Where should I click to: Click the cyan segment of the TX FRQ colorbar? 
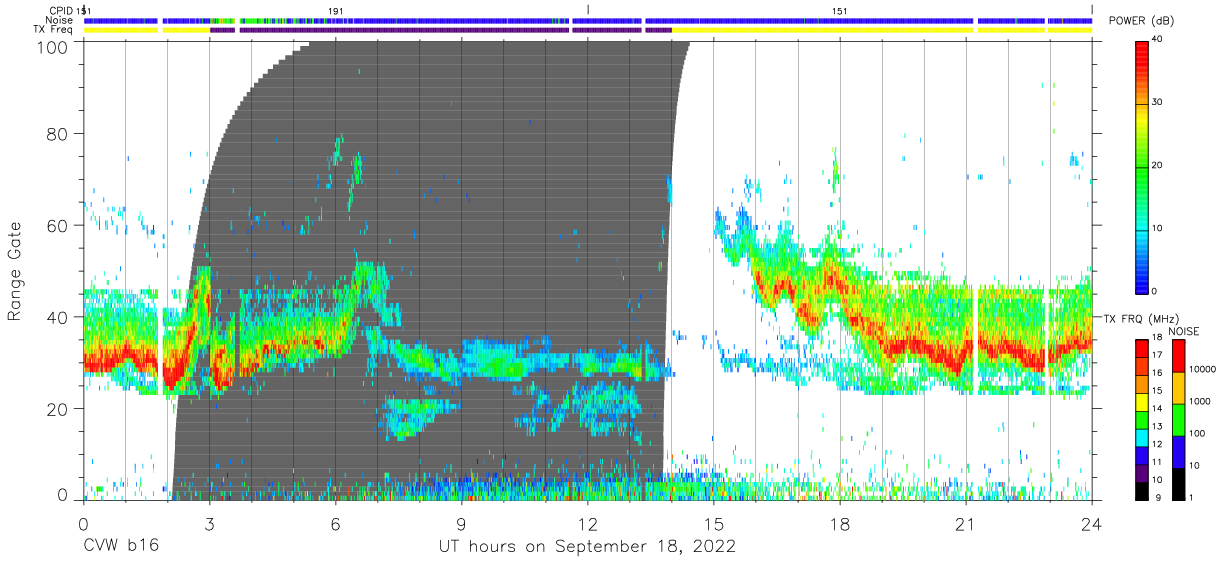[1141, 438]
